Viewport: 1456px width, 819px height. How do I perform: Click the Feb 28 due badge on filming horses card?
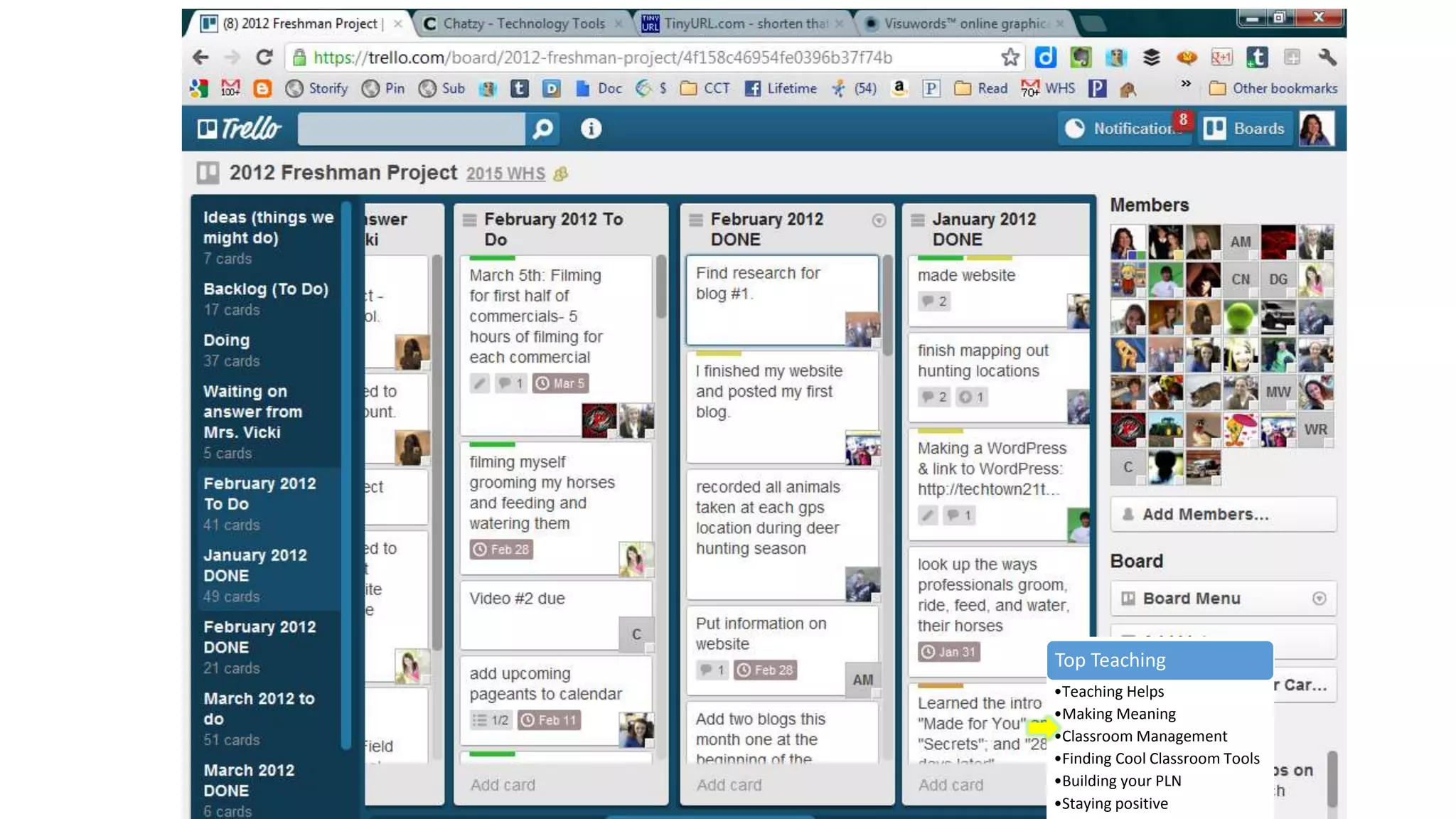tap(502, 550)
